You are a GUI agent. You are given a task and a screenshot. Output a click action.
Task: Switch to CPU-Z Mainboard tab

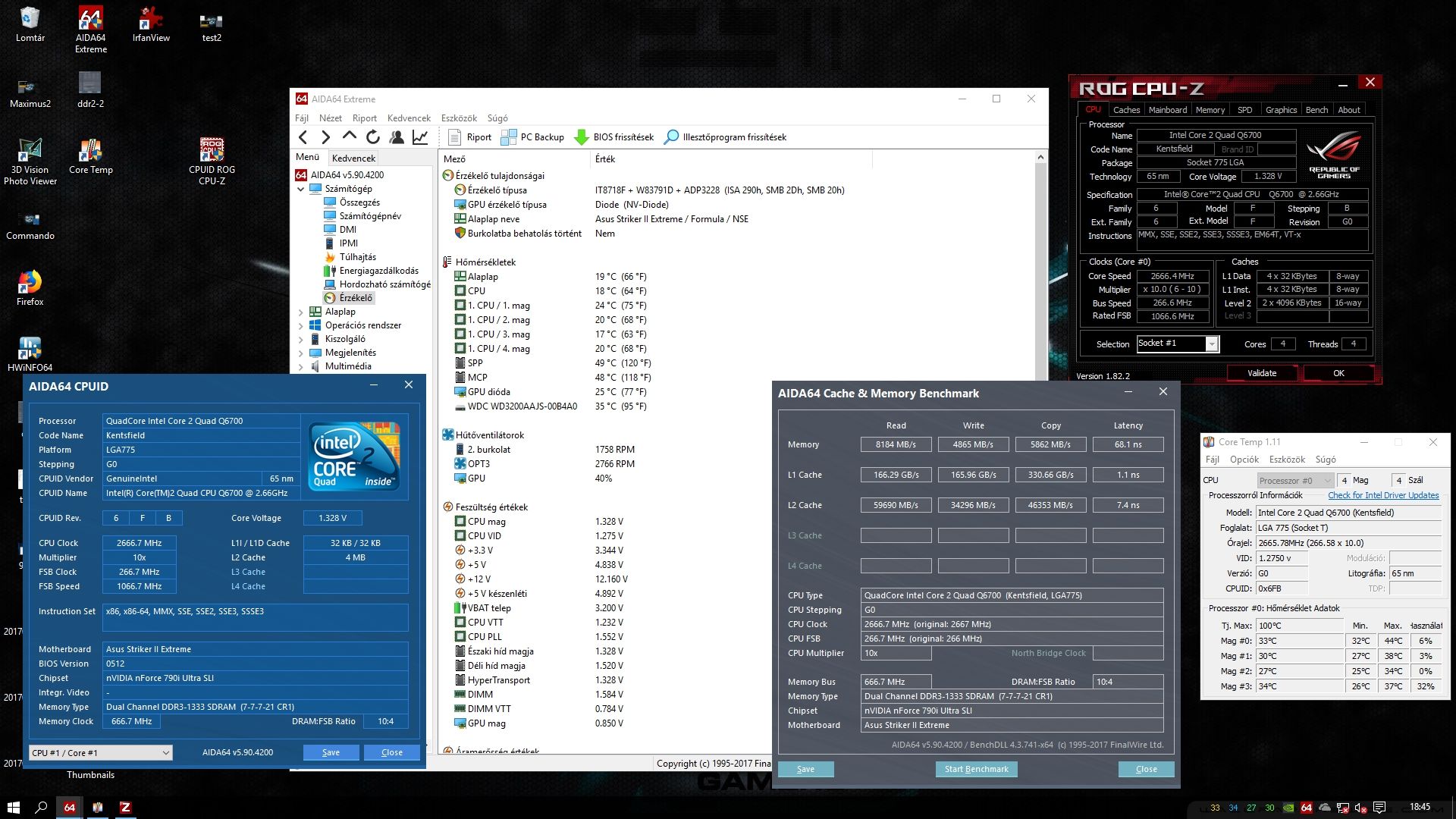point(1168,110)
